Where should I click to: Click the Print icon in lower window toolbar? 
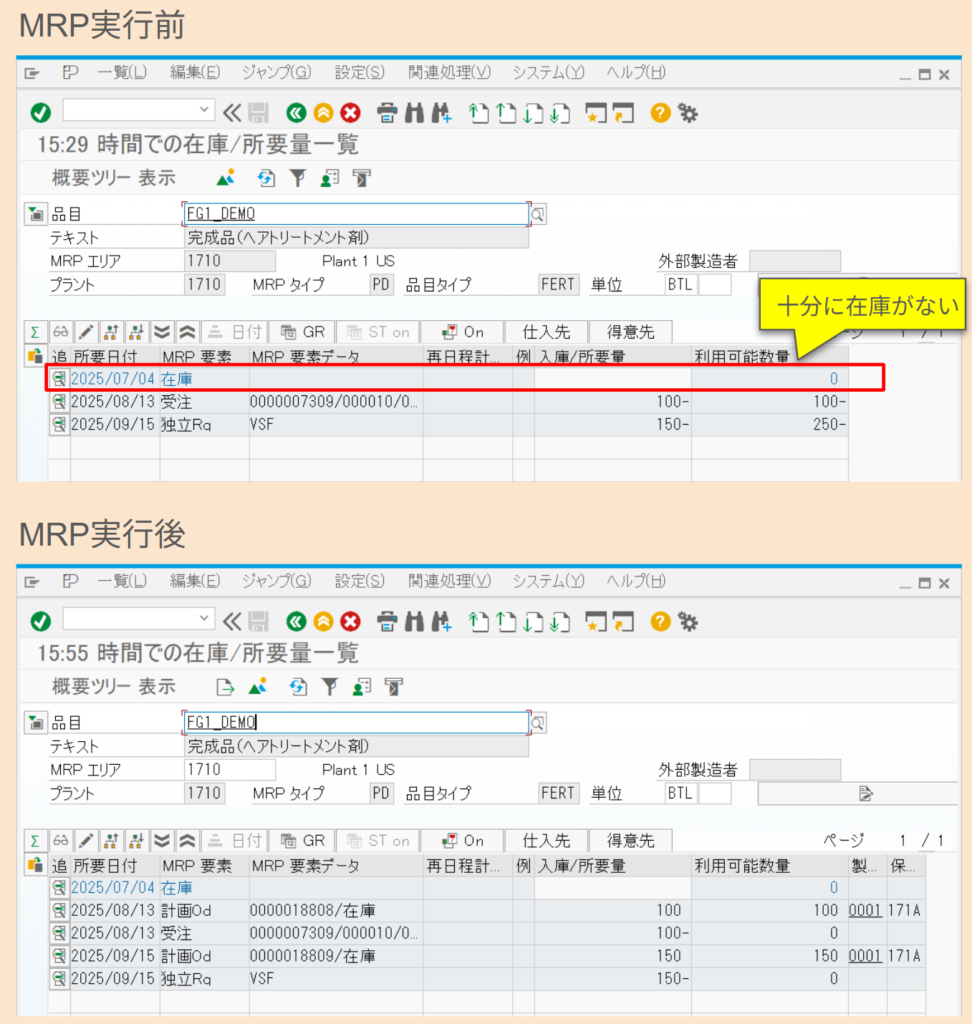click(x=387, y=622)
